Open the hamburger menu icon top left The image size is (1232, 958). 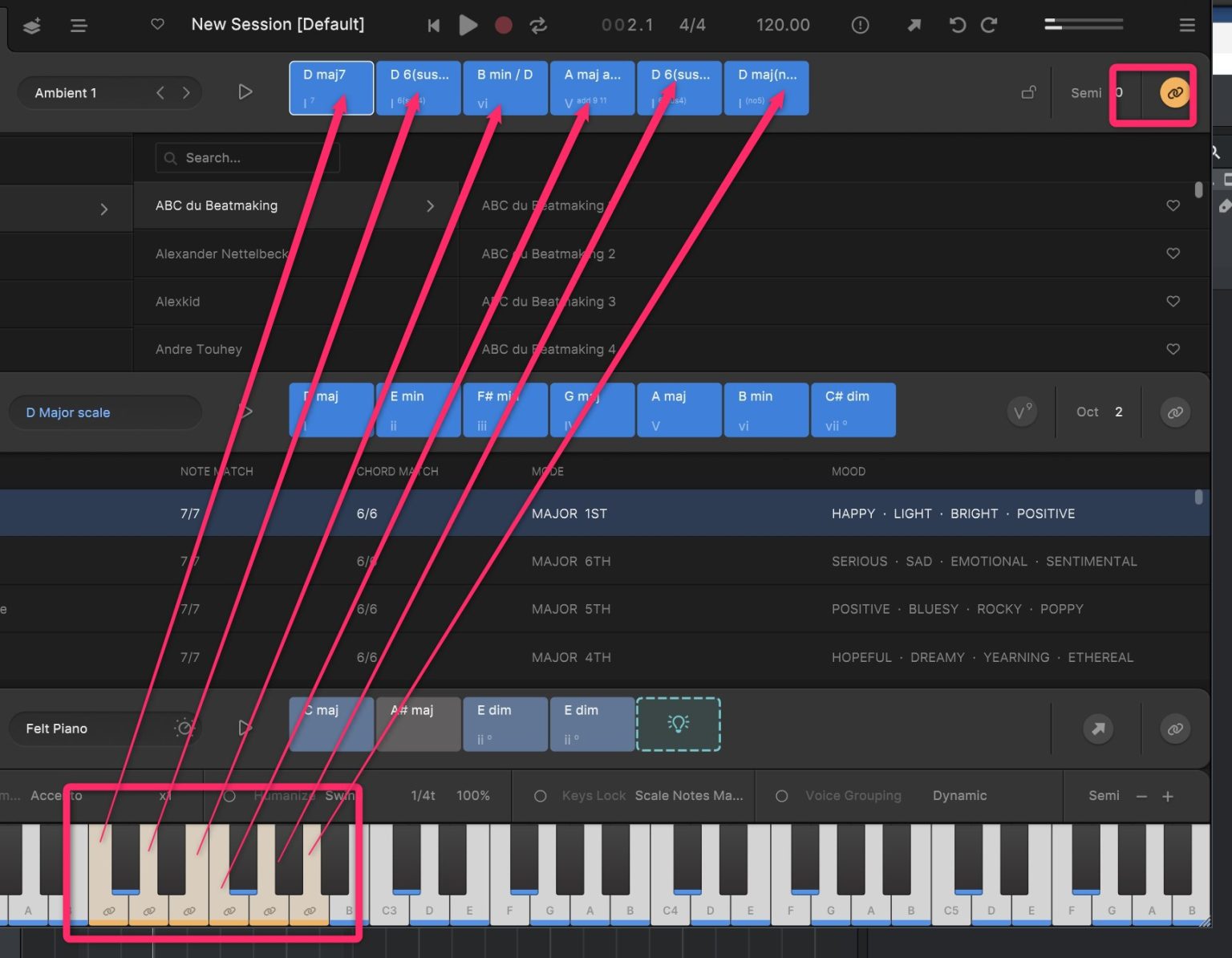[79, 25]
